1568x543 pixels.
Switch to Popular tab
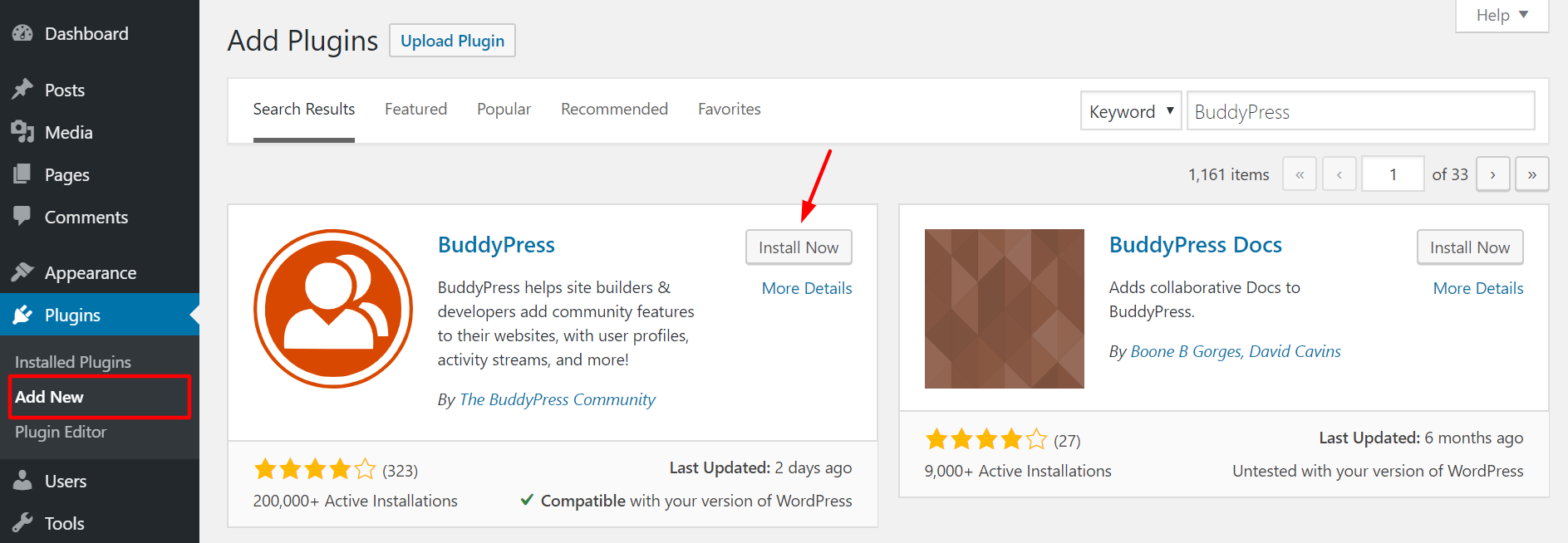504,109
